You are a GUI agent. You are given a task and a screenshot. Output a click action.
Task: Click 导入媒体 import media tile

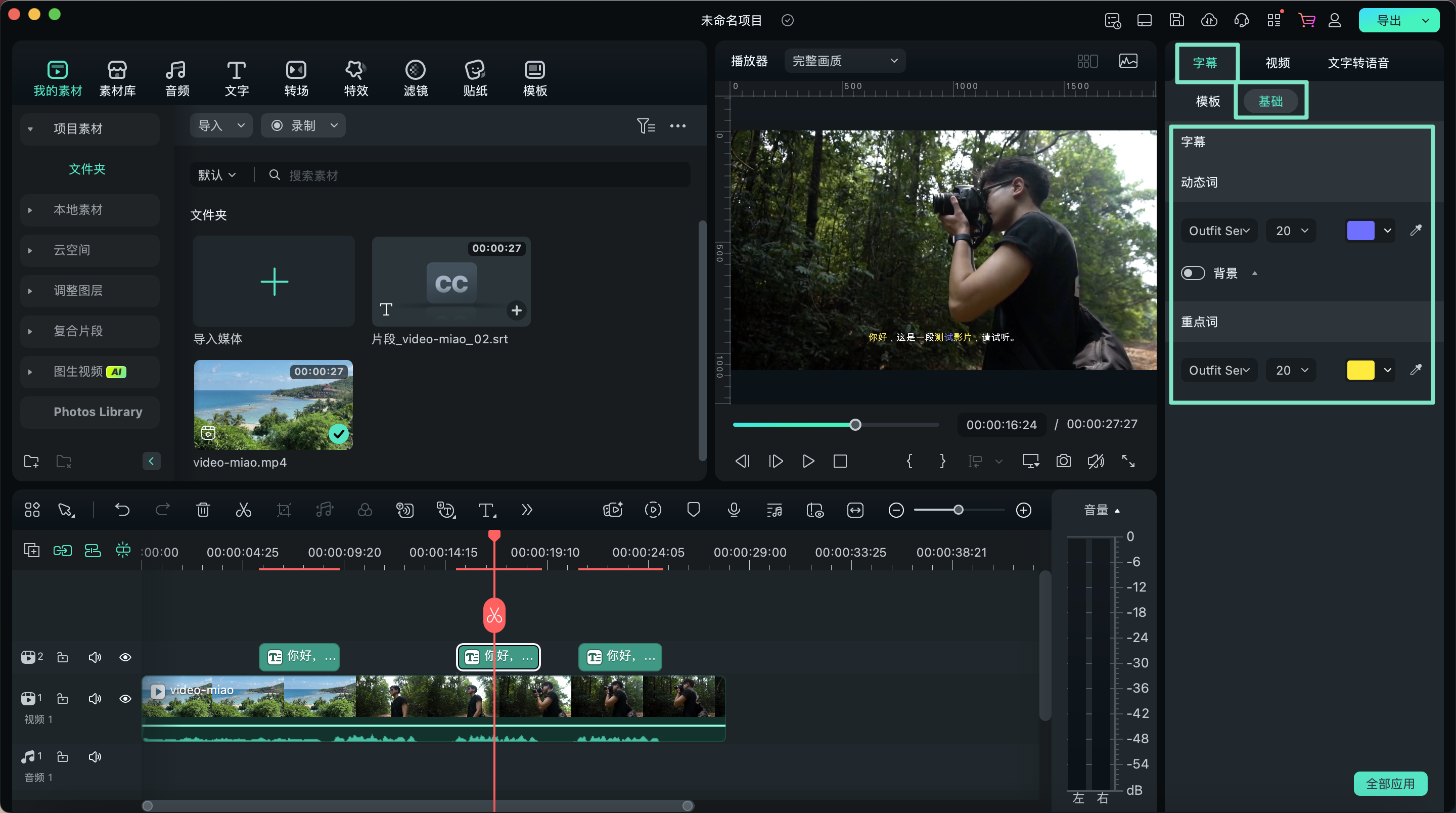click(274, 282)
